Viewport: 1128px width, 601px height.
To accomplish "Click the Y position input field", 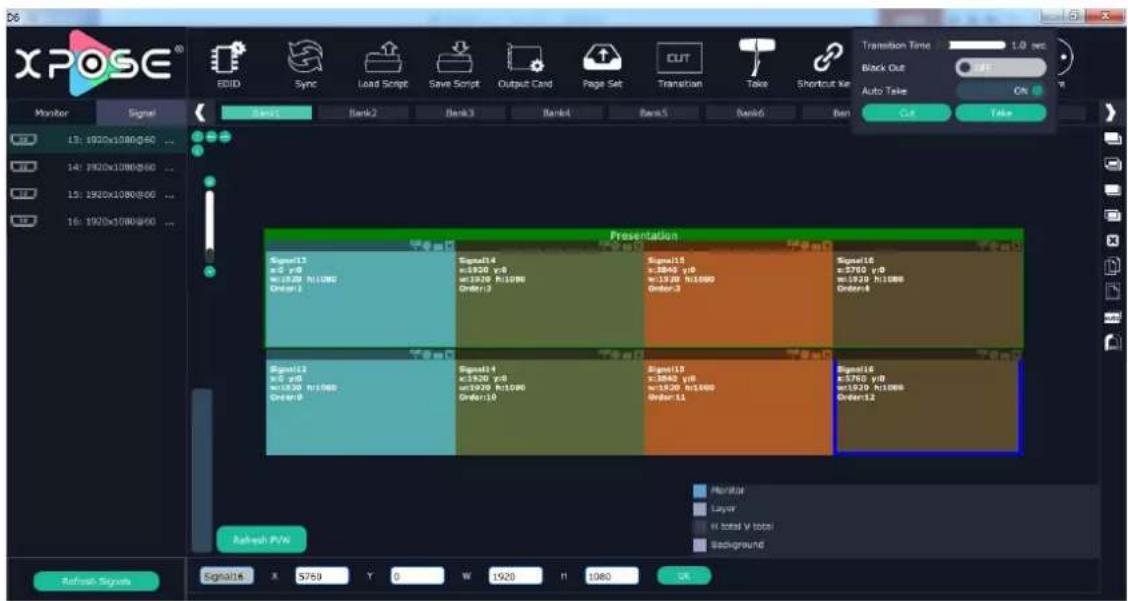I will (417, 576).
